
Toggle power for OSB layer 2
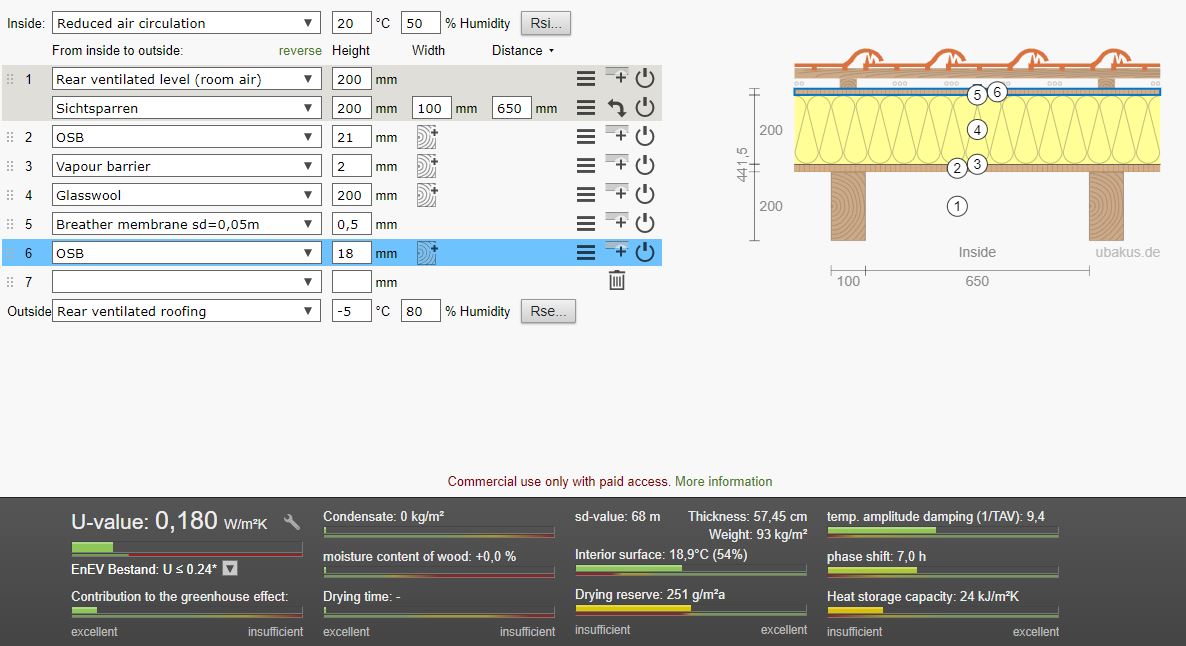(x=645, y=137)
